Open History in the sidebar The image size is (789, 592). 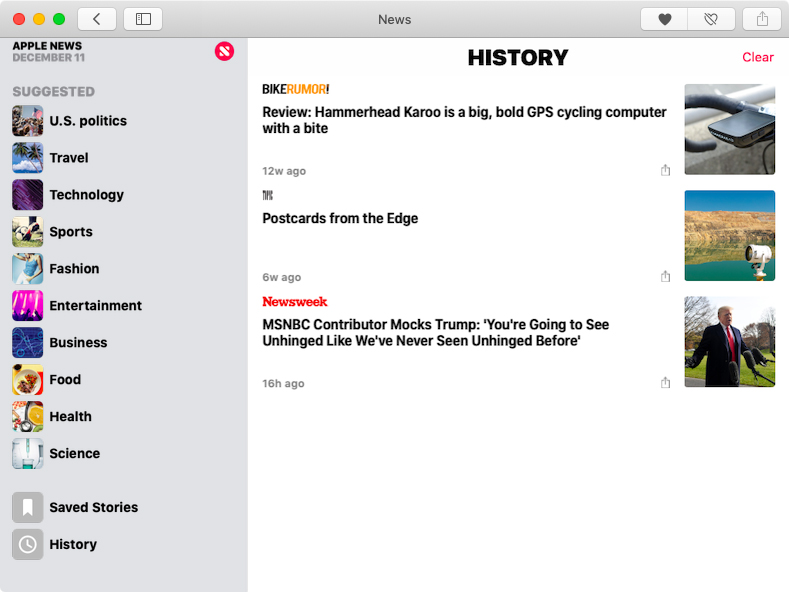(73, 545)
